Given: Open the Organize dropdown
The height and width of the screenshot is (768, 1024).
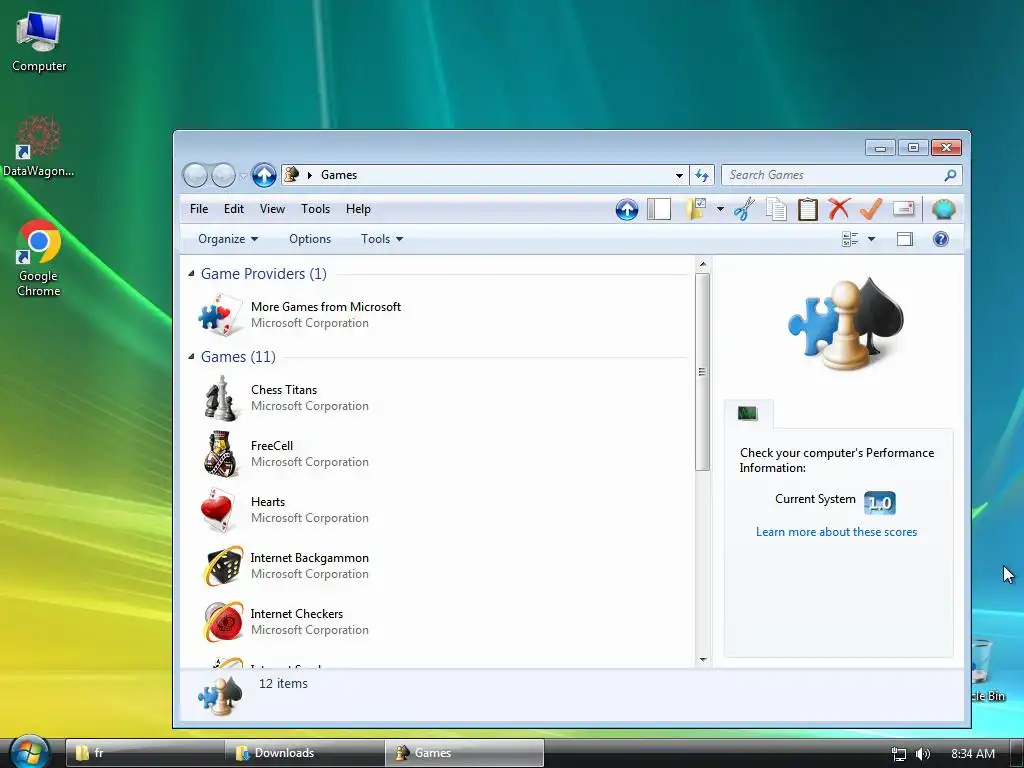Looking at the screenshot, I should [x=228, y=239].
